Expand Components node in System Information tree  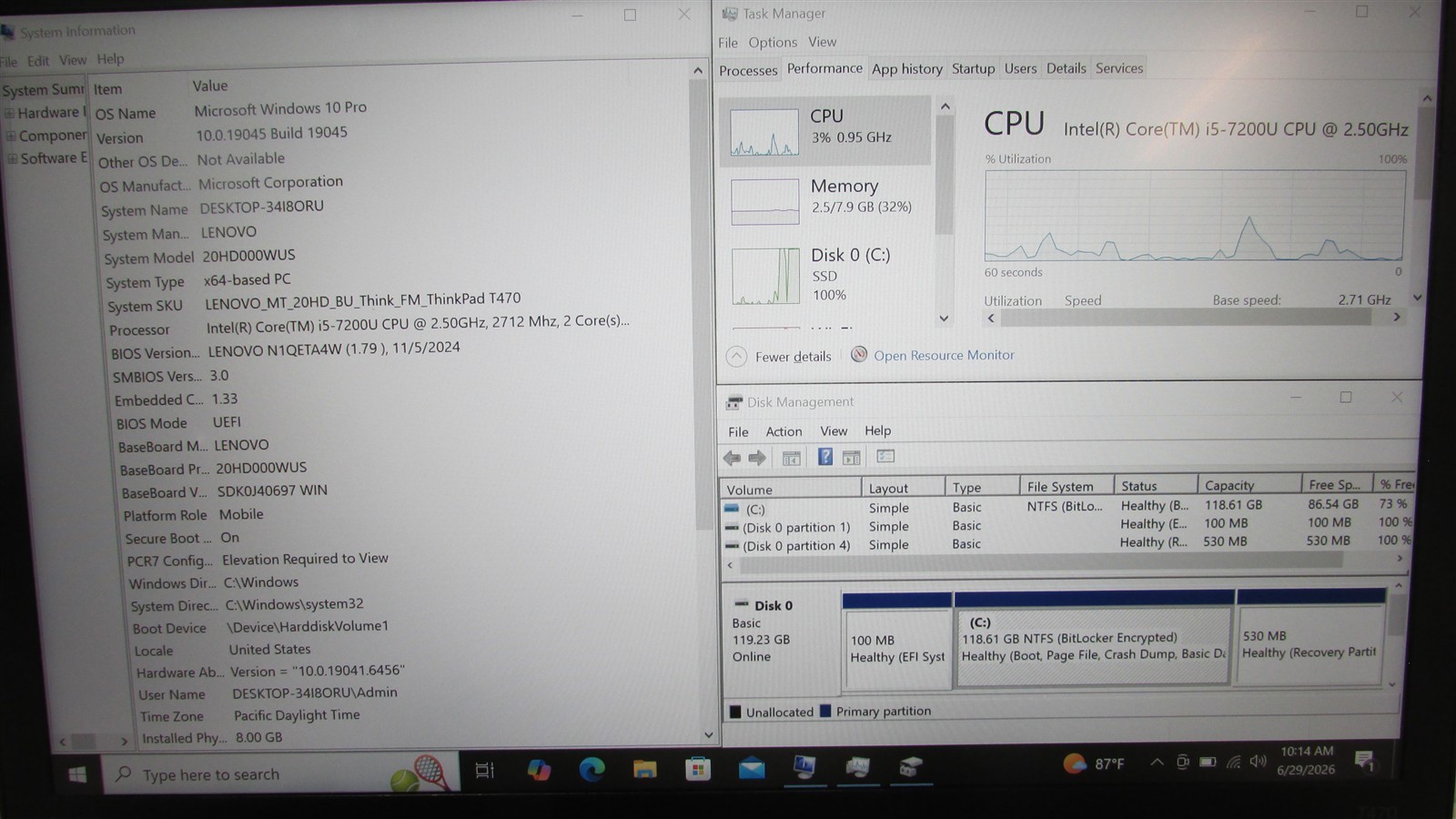point(12,136)
